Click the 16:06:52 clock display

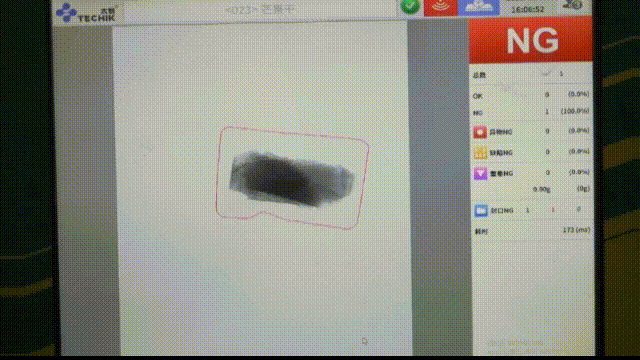point(527,9)
